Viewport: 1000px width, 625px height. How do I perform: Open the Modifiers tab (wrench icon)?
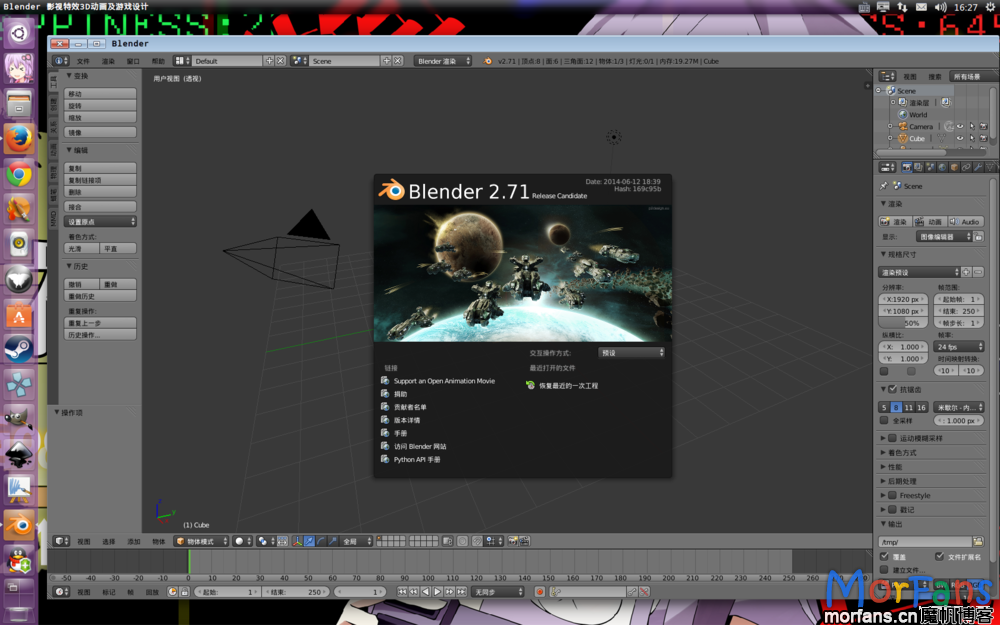pyautogui.click(x=978, y=167)
